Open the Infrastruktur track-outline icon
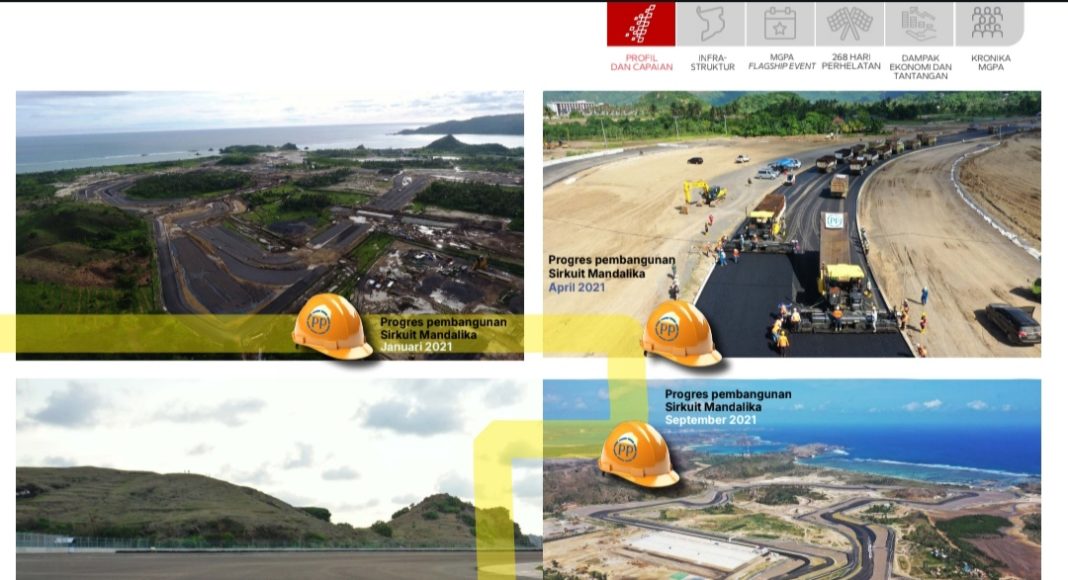The image size is (1068, 580). point(711,24)
